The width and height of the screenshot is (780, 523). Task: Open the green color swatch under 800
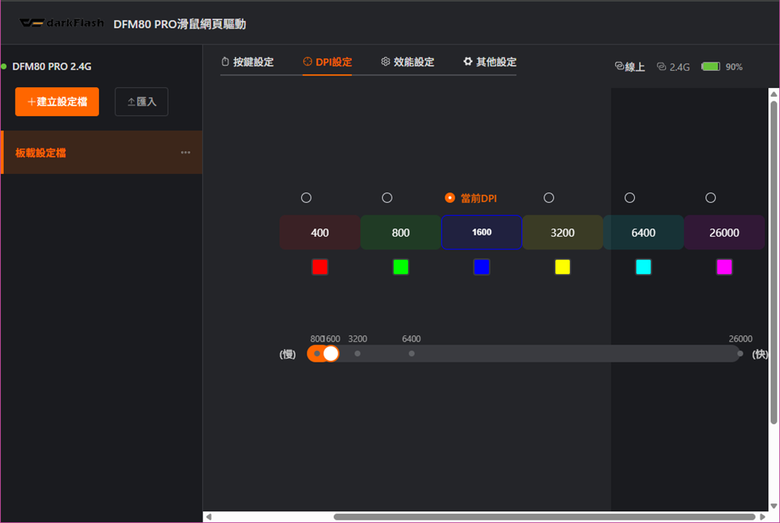point(400,267)
